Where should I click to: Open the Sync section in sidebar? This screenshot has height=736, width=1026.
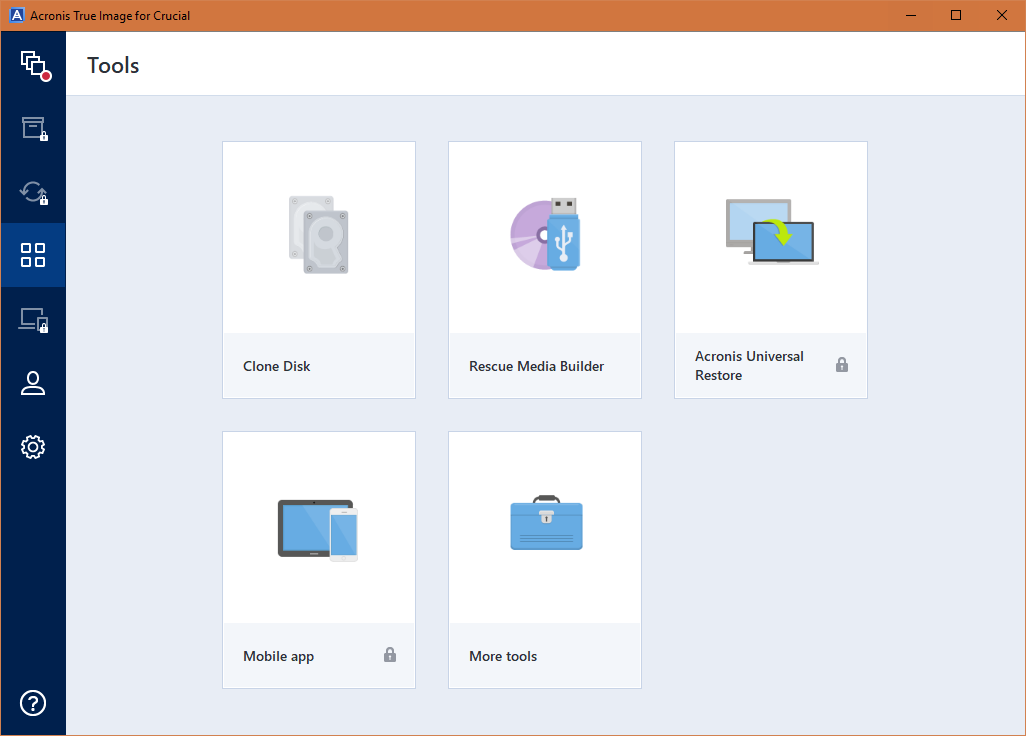click(34, 193)
